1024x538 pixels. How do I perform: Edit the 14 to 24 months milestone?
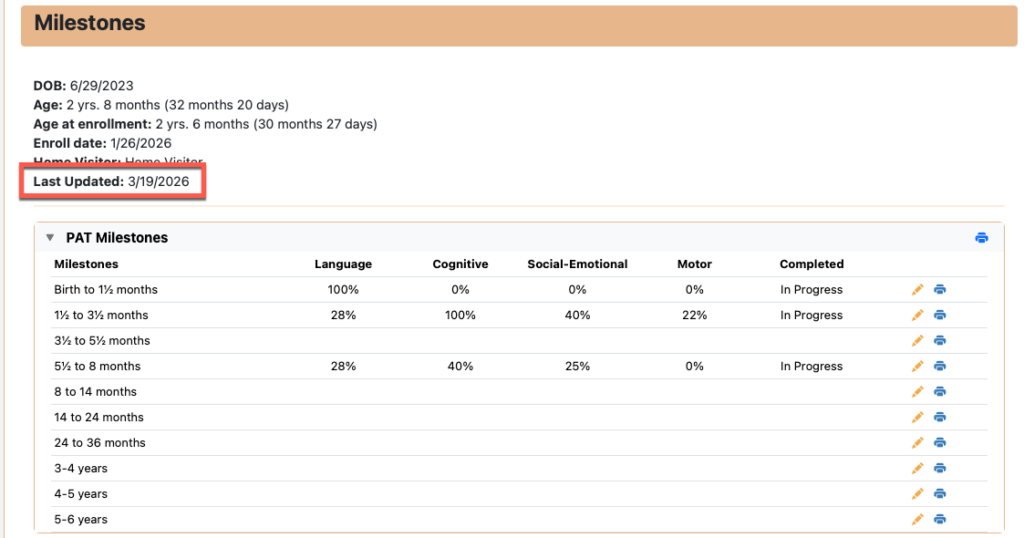point(918,417)
